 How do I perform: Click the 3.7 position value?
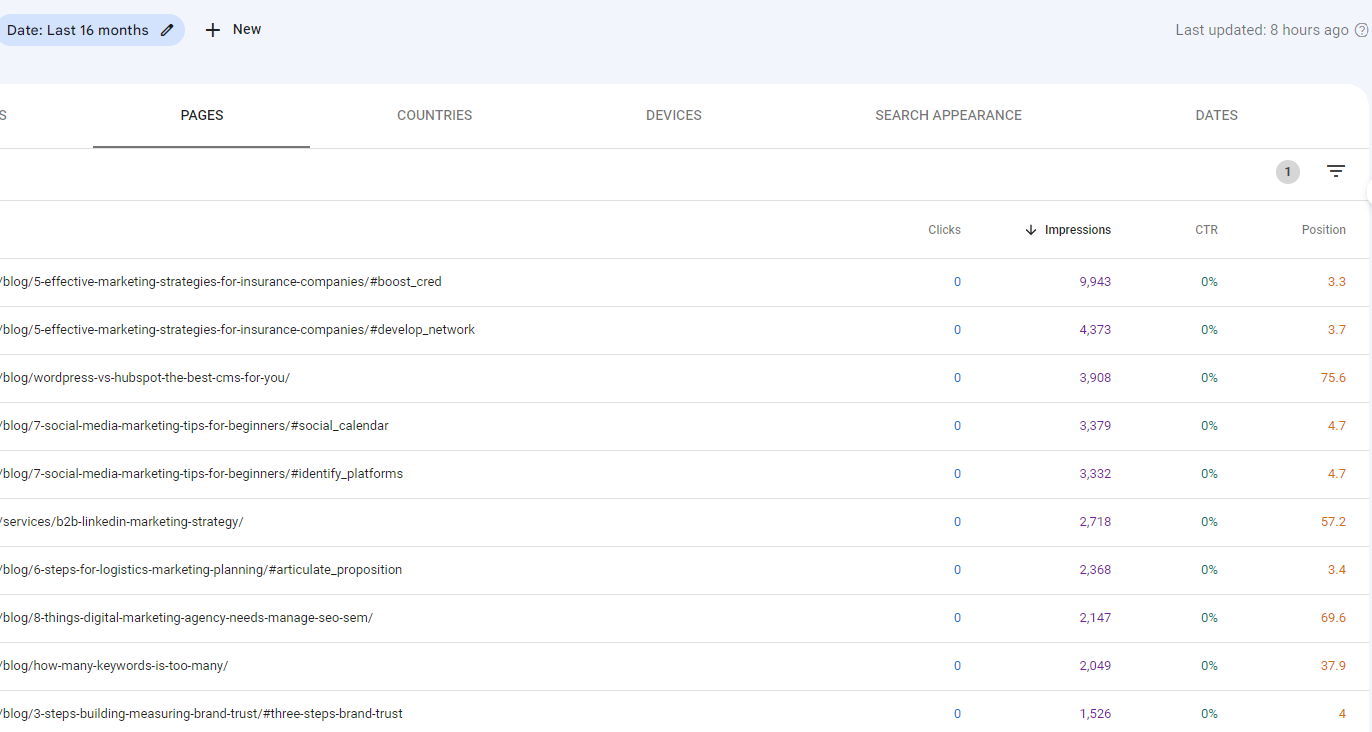point(1336,330)
